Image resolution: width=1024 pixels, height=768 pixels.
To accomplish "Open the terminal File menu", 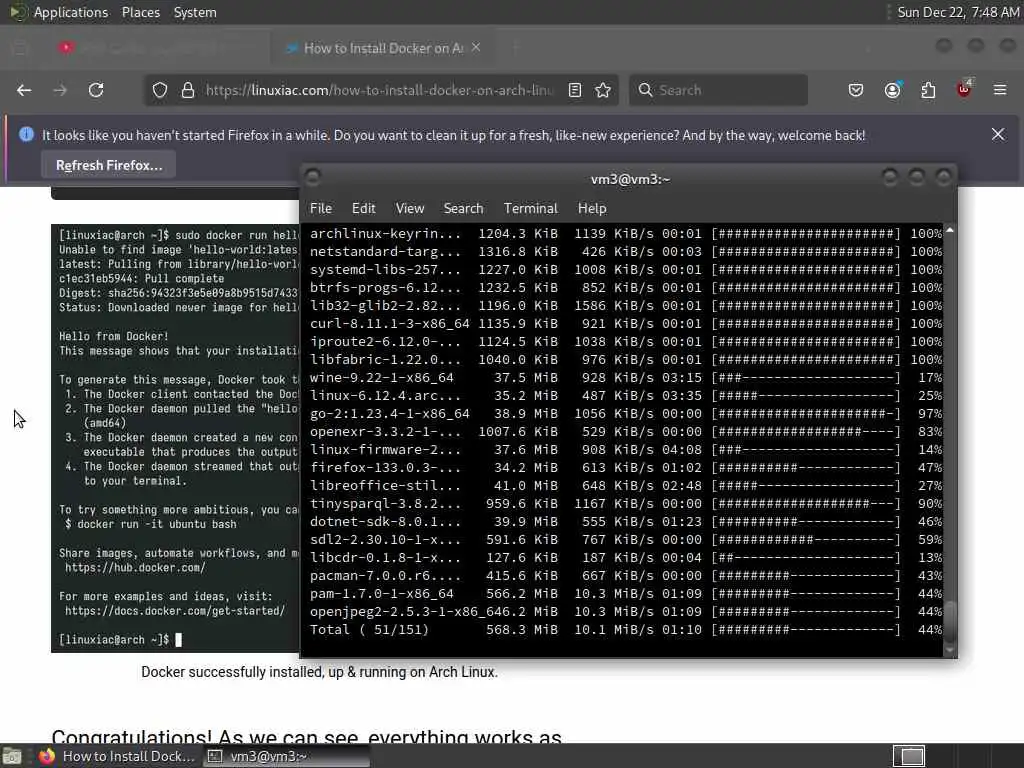I will coord(321,208).
